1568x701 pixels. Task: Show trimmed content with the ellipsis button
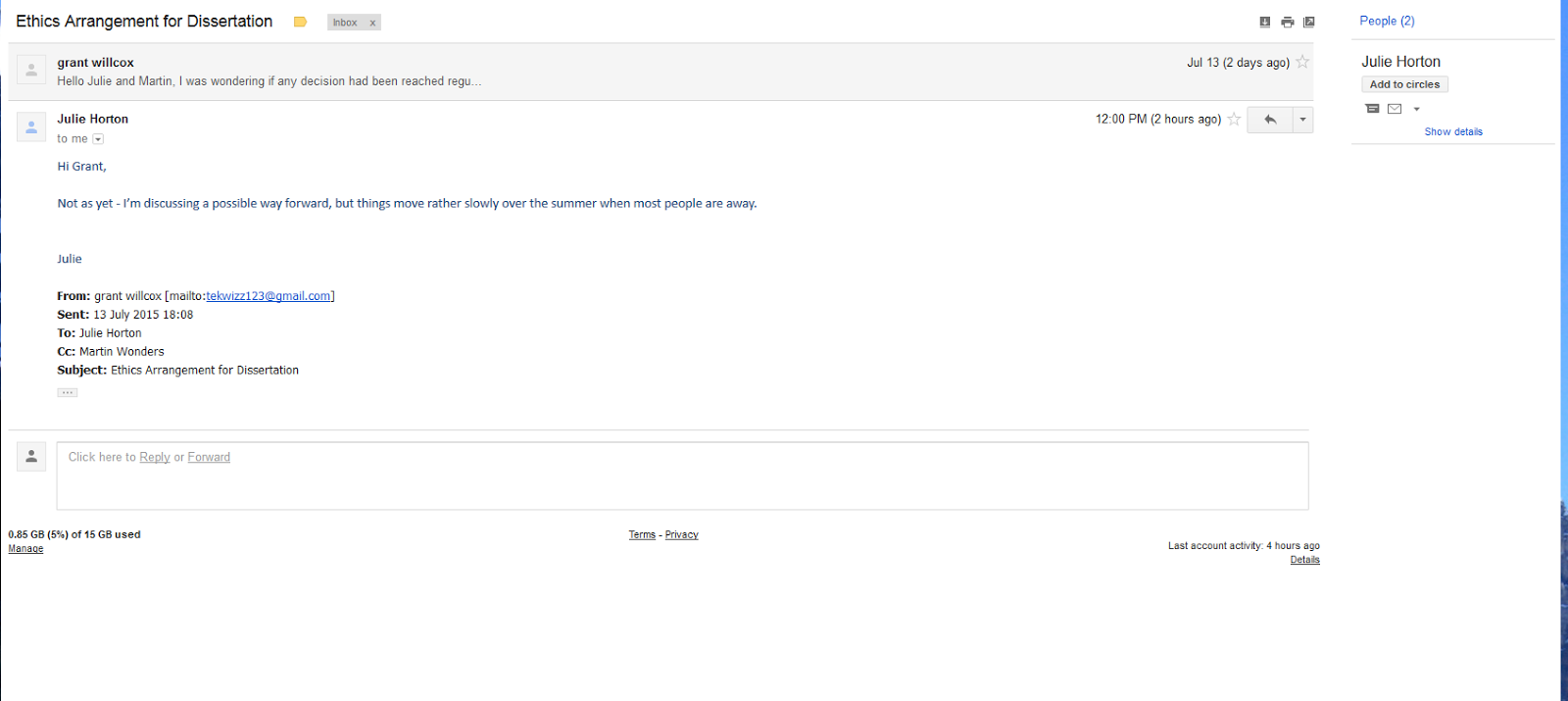point(68,392)
